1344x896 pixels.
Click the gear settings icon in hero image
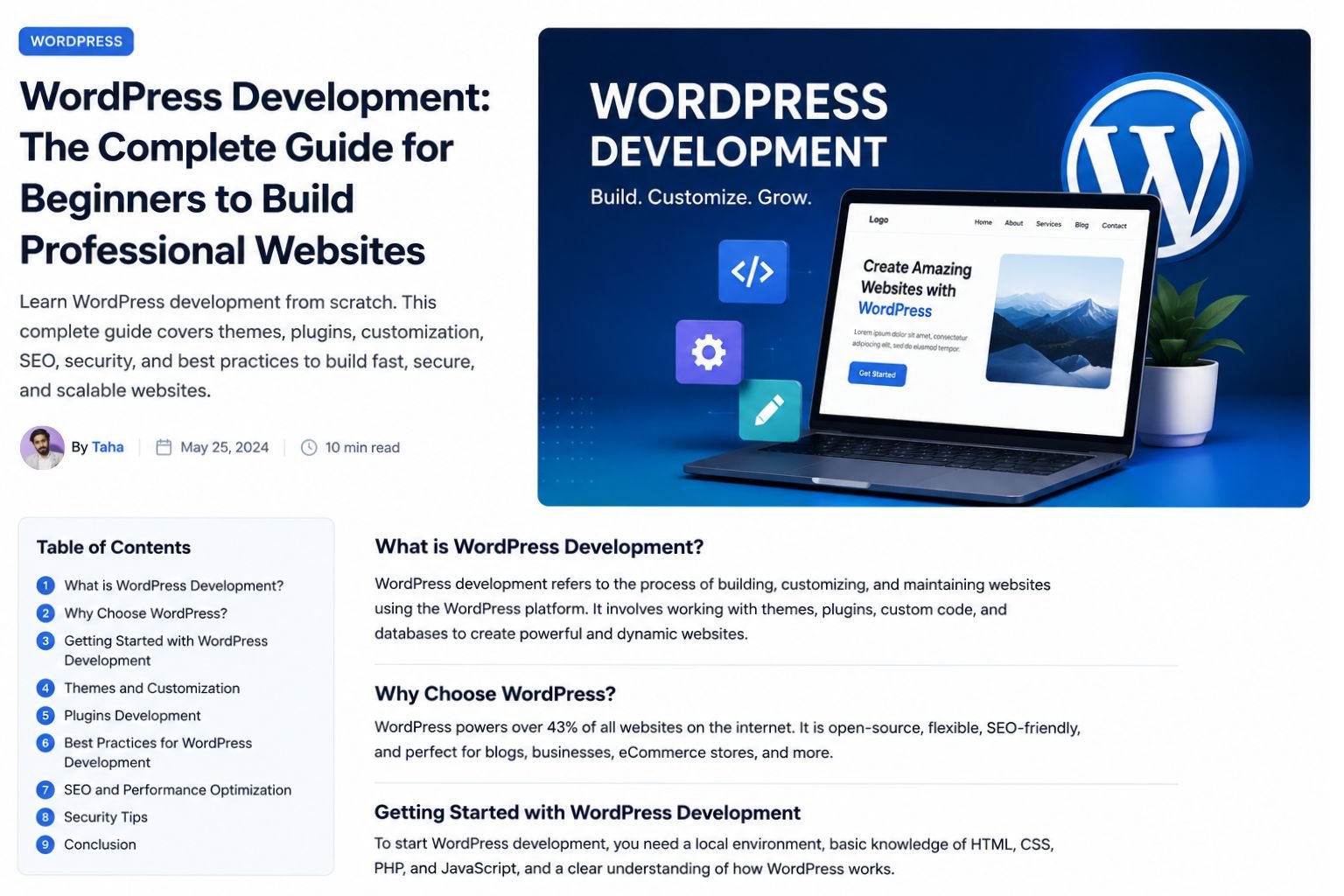point(709,353)
